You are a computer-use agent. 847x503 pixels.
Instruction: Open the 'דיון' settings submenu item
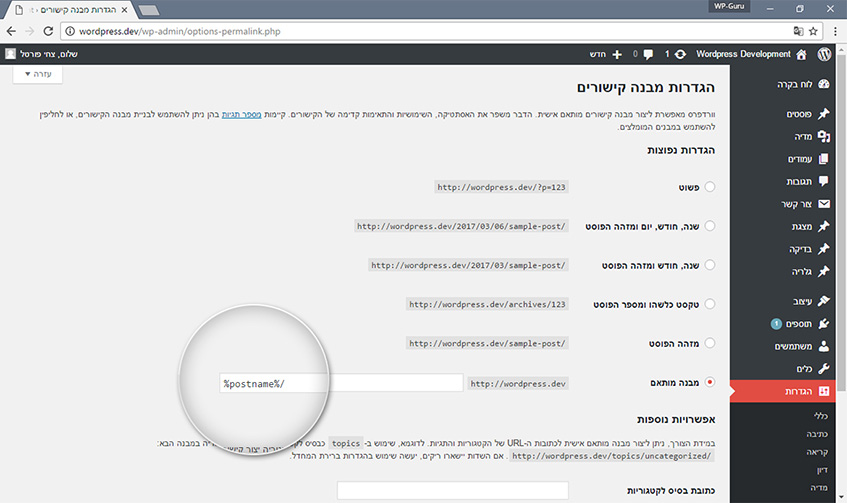(822, 470)
